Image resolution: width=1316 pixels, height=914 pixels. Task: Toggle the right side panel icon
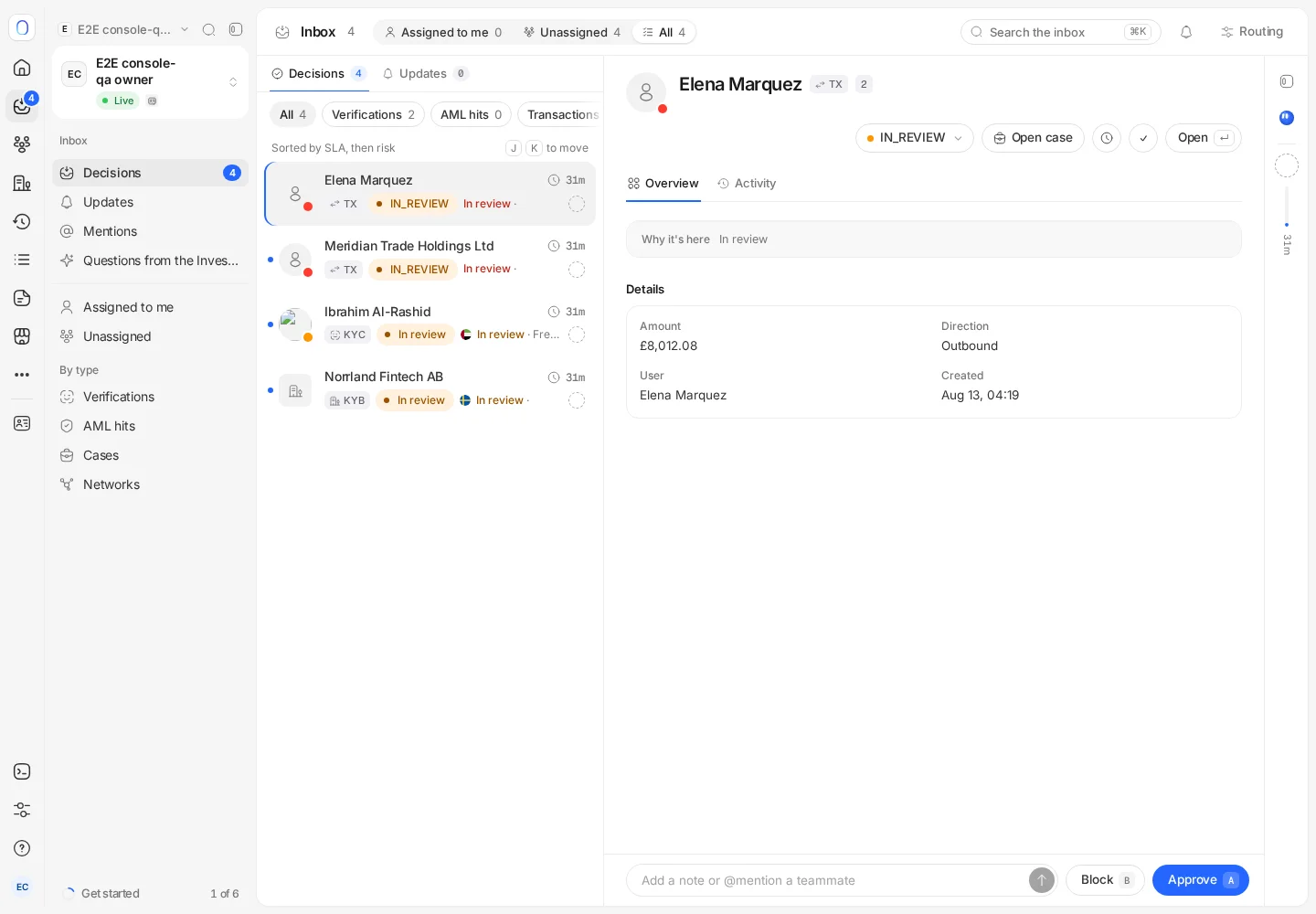pos(1287,81)
